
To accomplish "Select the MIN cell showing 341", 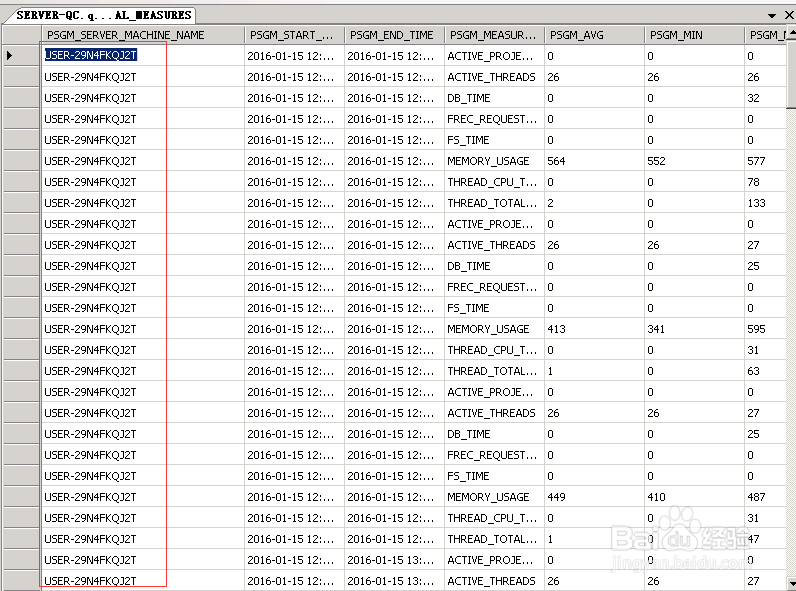I will pyautogui.click(x=694, y=329).
